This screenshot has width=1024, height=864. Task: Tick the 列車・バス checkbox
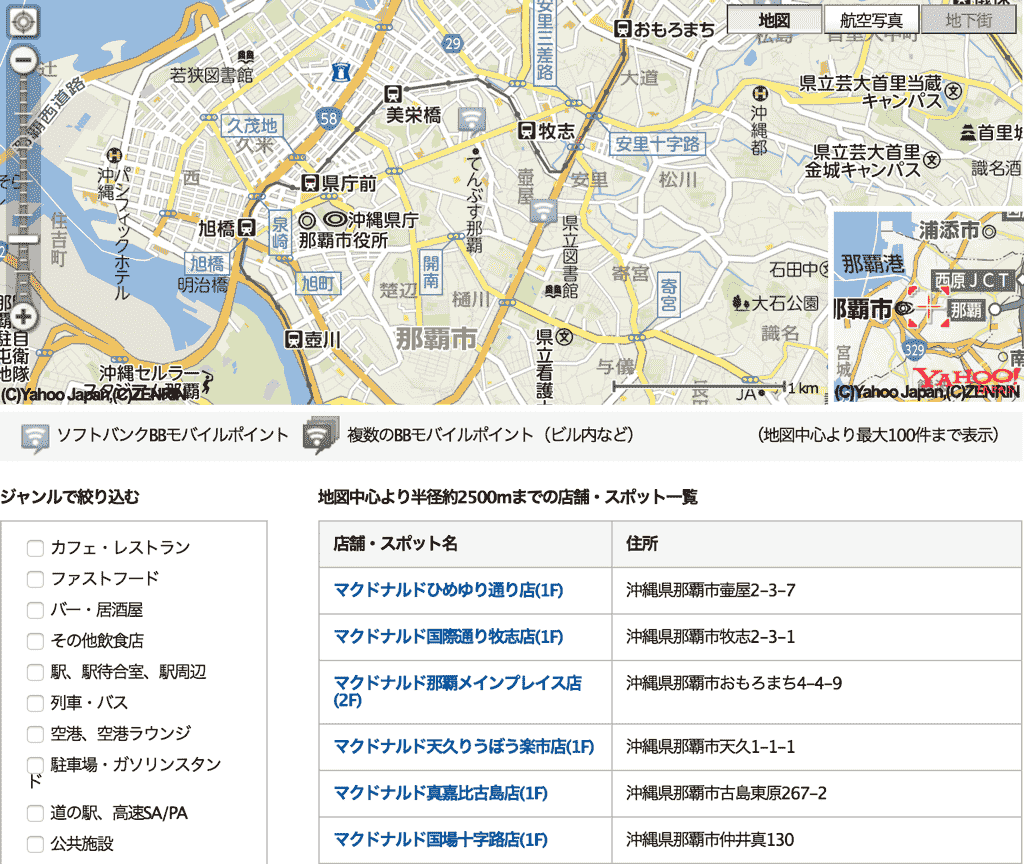35,703
